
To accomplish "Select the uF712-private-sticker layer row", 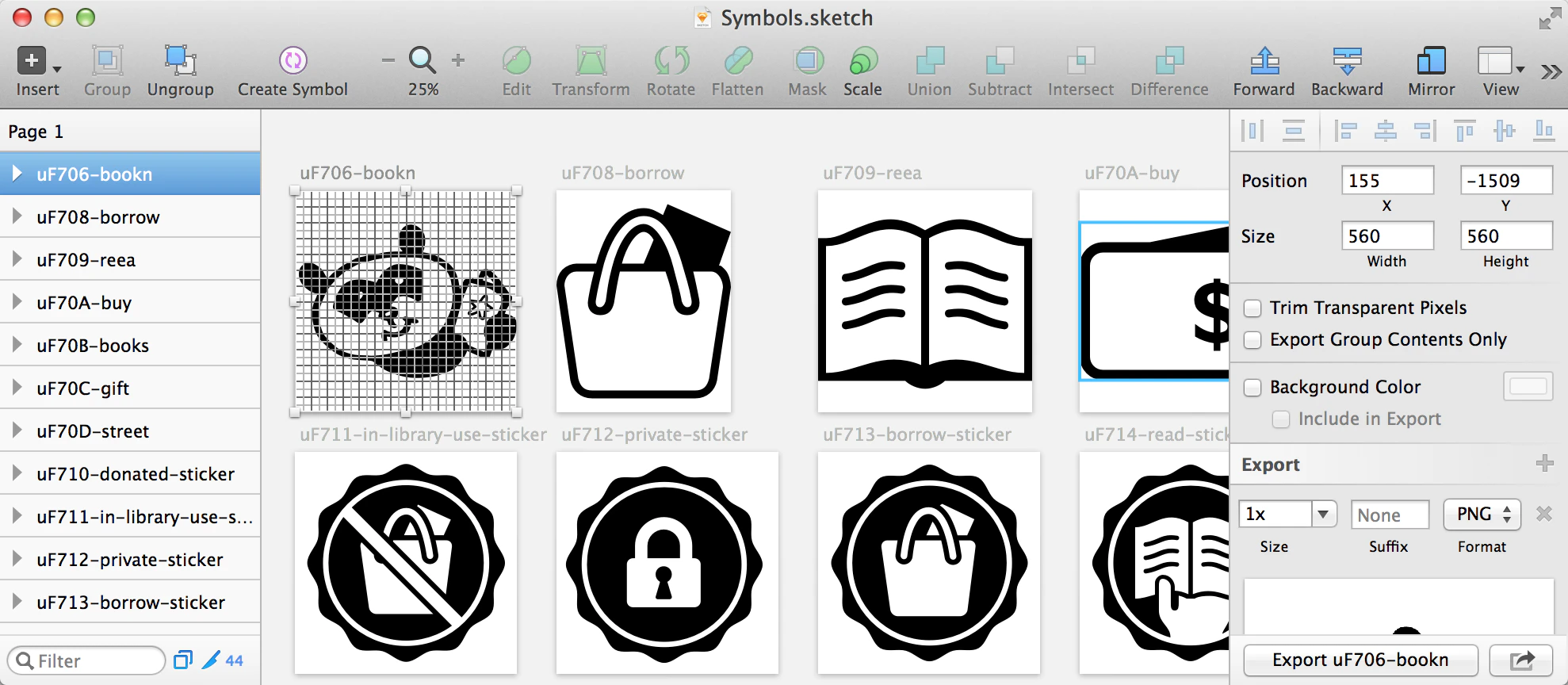I will tap(130, 559).
